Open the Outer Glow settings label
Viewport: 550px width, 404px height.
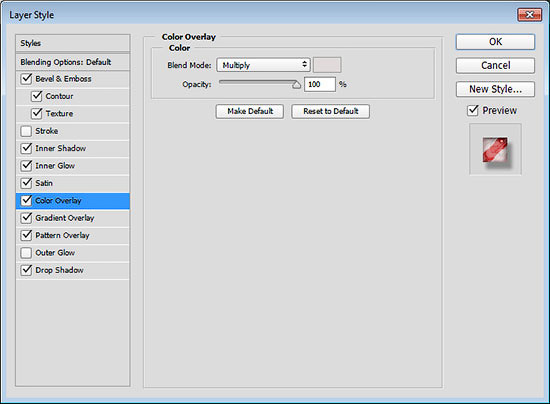(x=55, y=253)
